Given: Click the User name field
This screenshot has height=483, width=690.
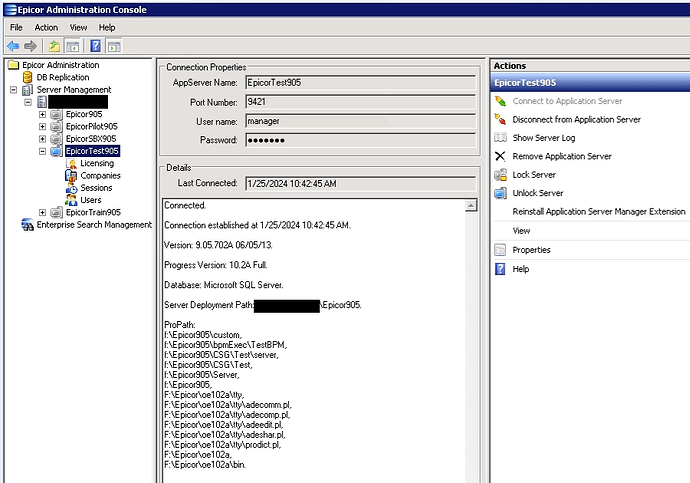Looking at the screenshot, I should (x=360, y=121).
